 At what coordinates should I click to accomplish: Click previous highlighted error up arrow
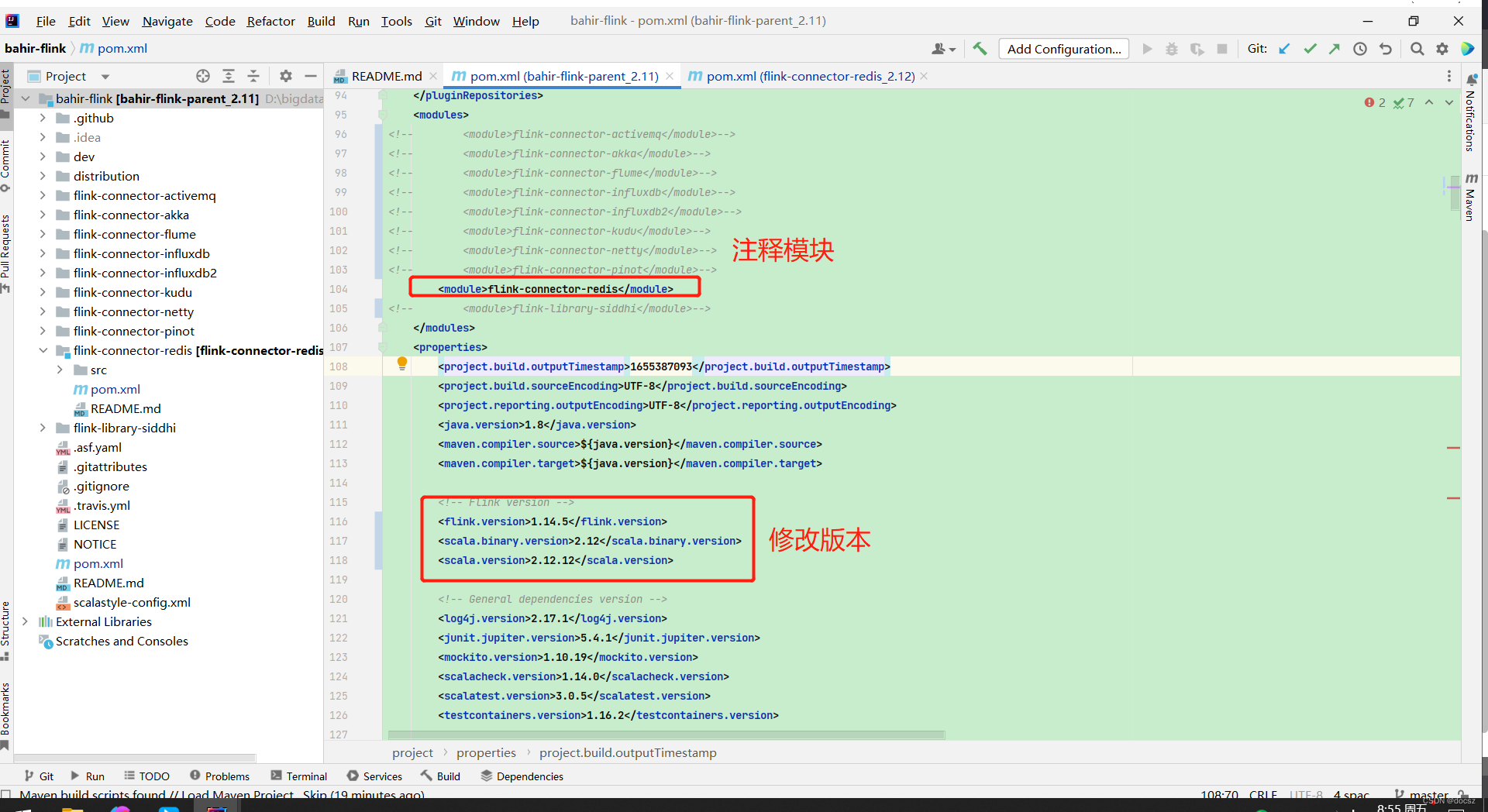(1429, 102)
